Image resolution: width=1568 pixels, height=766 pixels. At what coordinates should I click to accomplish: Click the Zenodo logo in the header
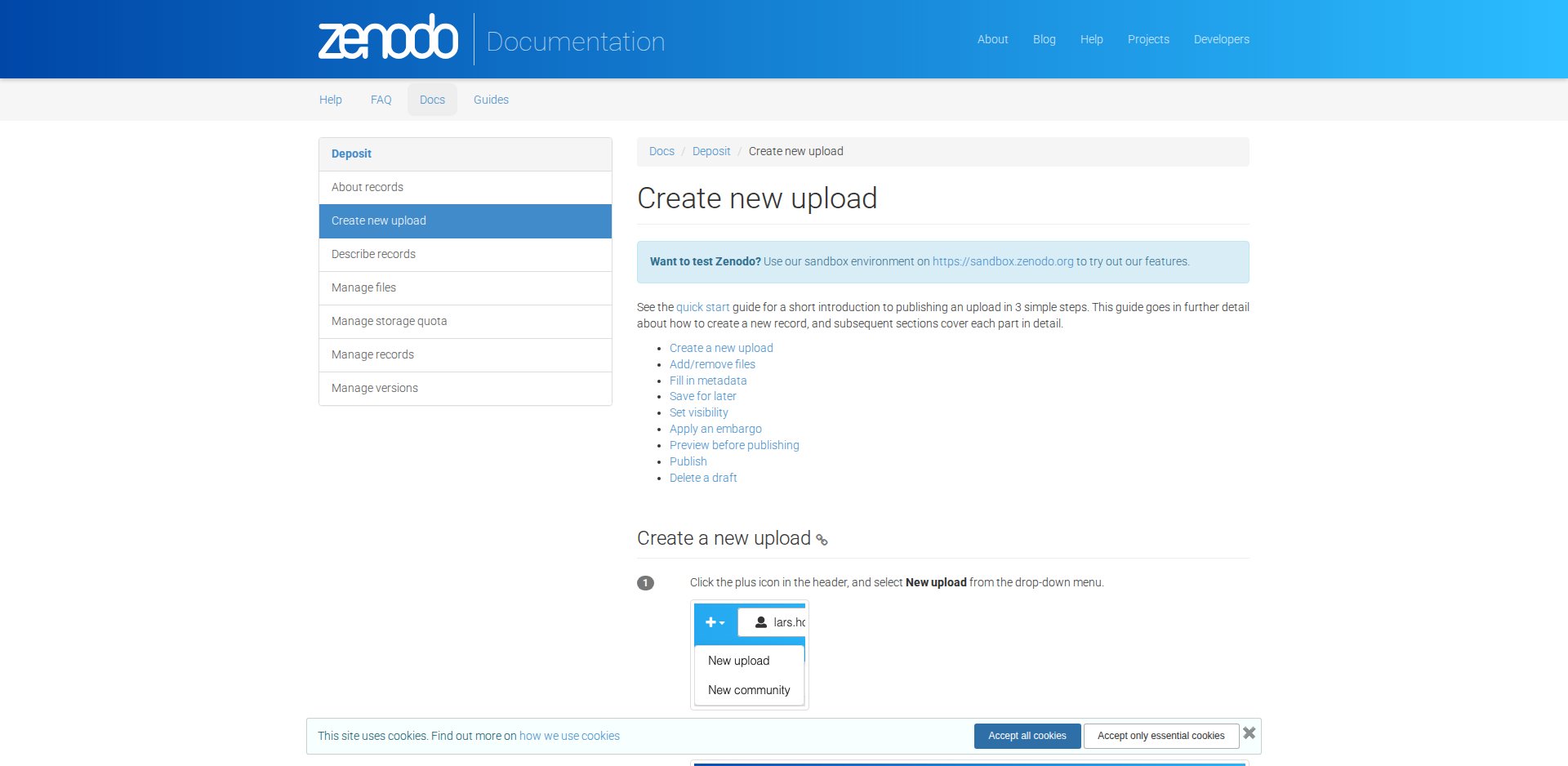pyautogui.click(x=388, y=38)
